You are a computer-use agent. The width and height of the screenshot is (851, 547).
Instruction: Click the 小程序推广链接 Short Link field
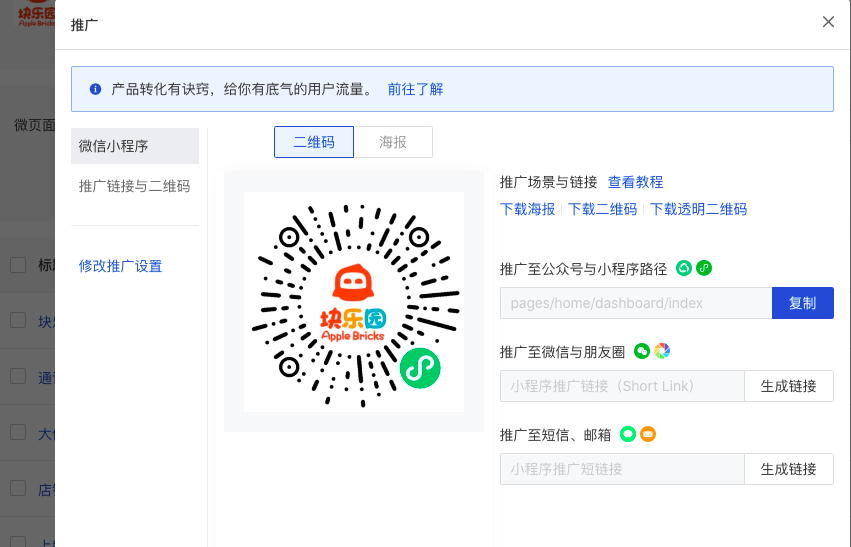coord(623,386)
